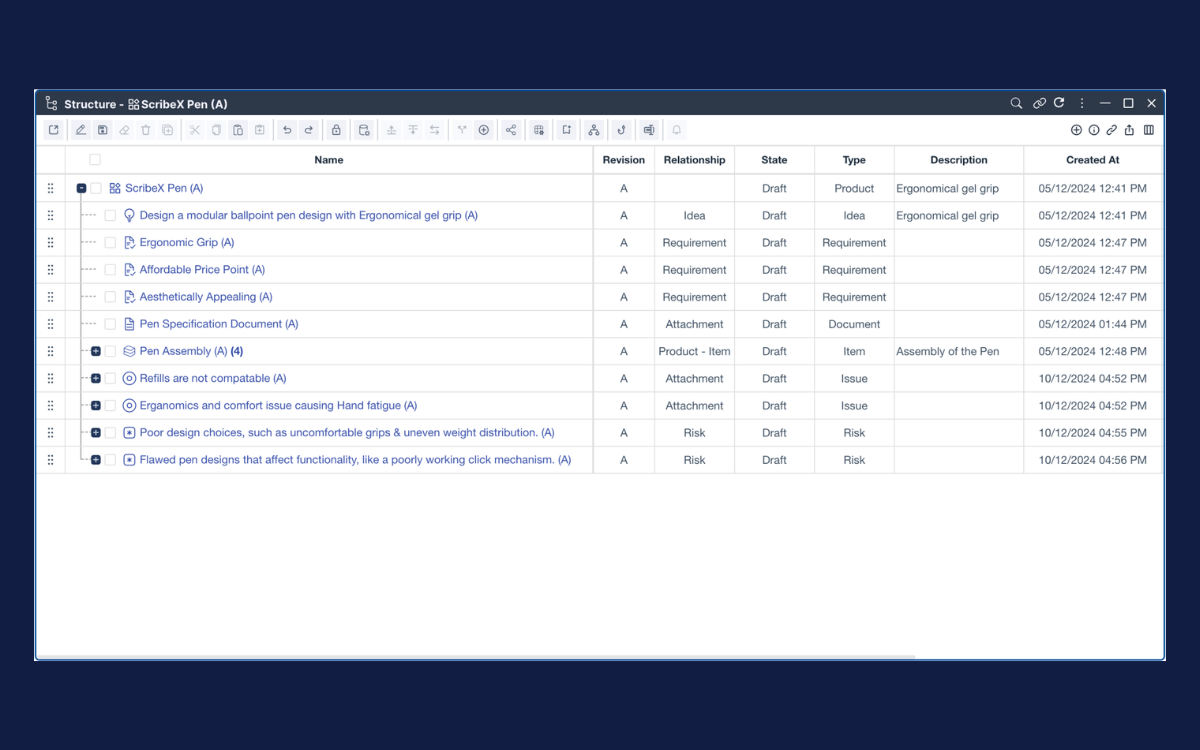Image resolution: width=1200 pixels, height=750 pixels.
Task: Select the checkbox beside Pen Specification Document
Action: [x=110, y=324]
